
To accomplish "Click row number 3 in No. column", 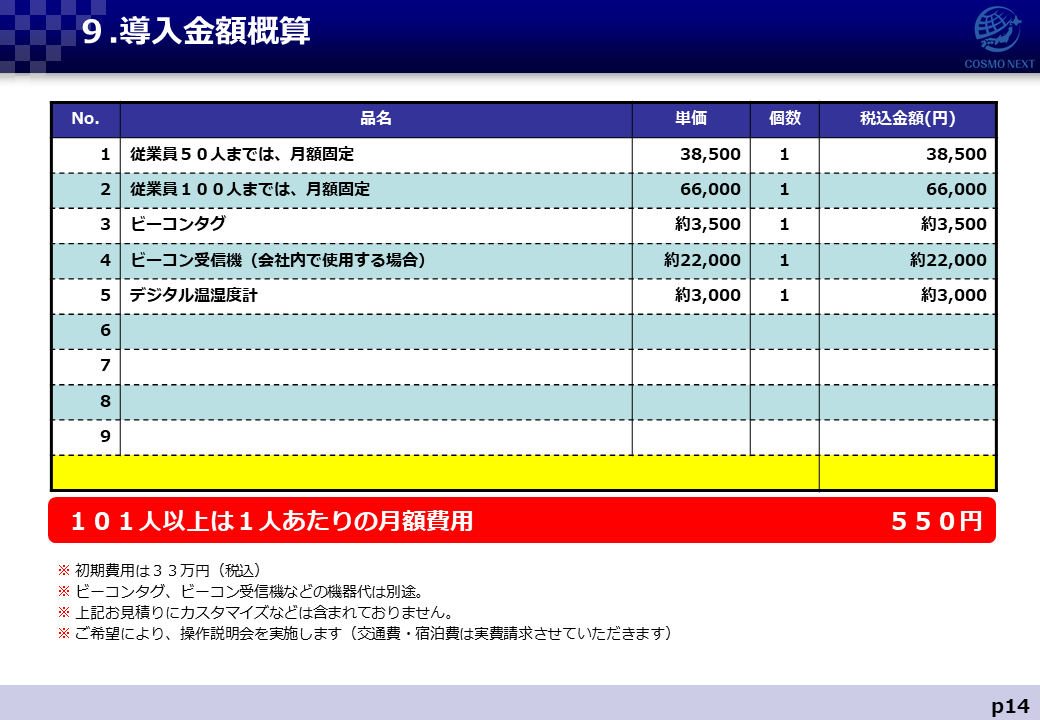I will [x=105, y=224].
